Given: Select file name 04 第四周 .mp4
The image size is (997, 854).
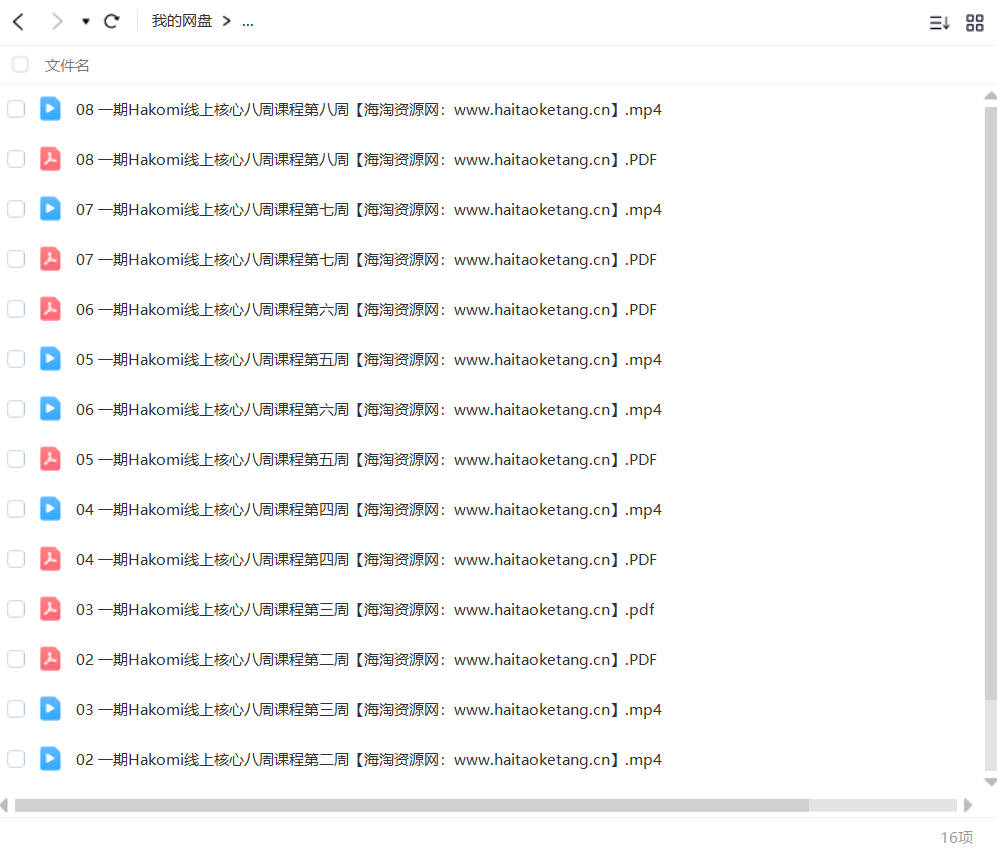Looking at the screenshot, I should (369, 510).
